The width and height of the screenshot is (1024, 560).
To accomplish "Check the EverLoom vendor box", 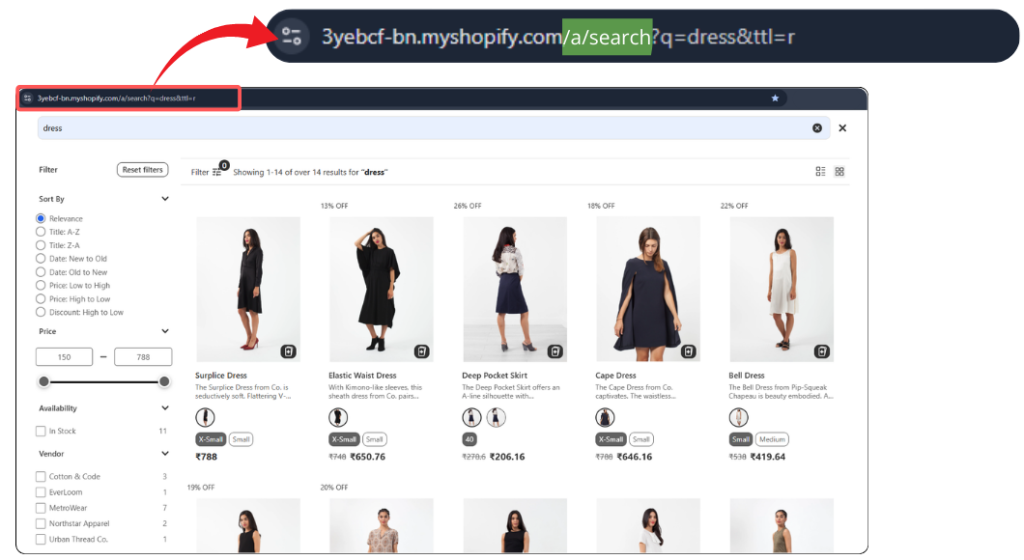I will coord(40,492).
